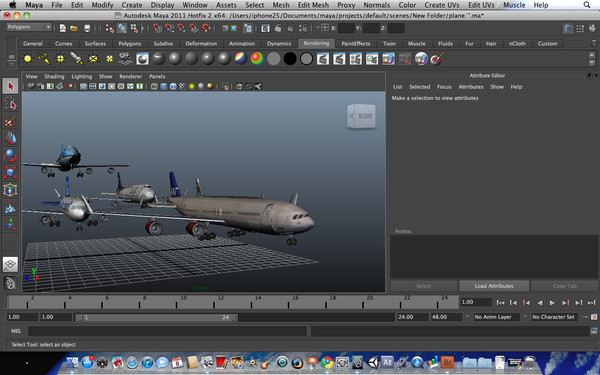Toggle Attribute Editor visibility button

(568, 28)
